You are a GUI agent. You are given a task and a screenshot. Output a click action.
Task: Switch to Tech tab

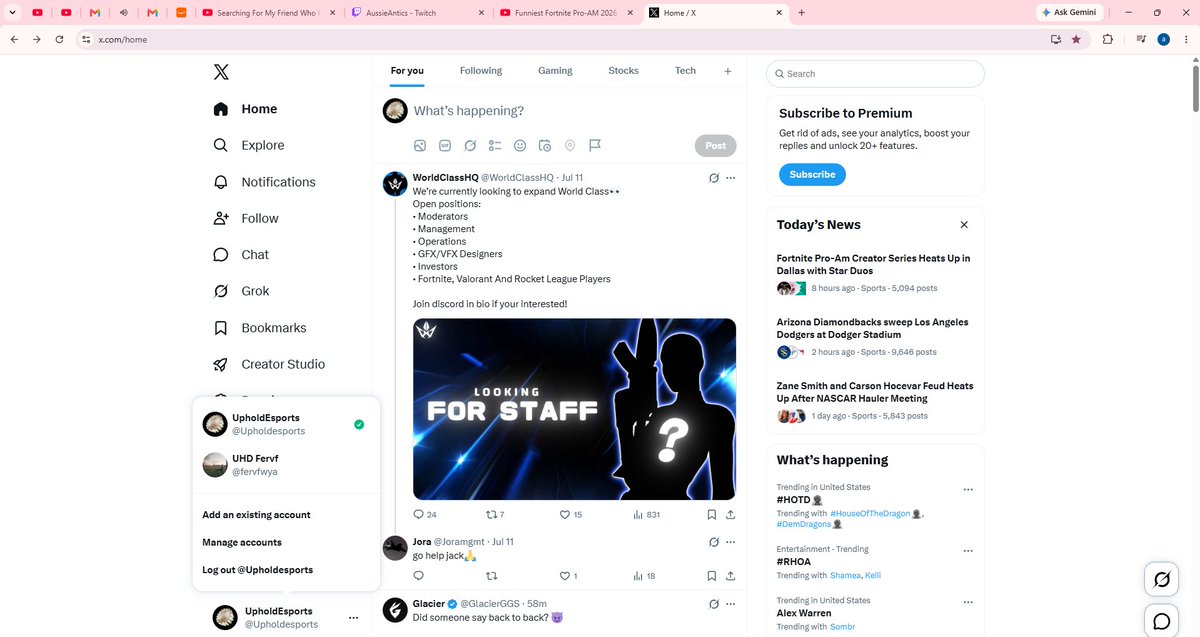tap(685, 71)
